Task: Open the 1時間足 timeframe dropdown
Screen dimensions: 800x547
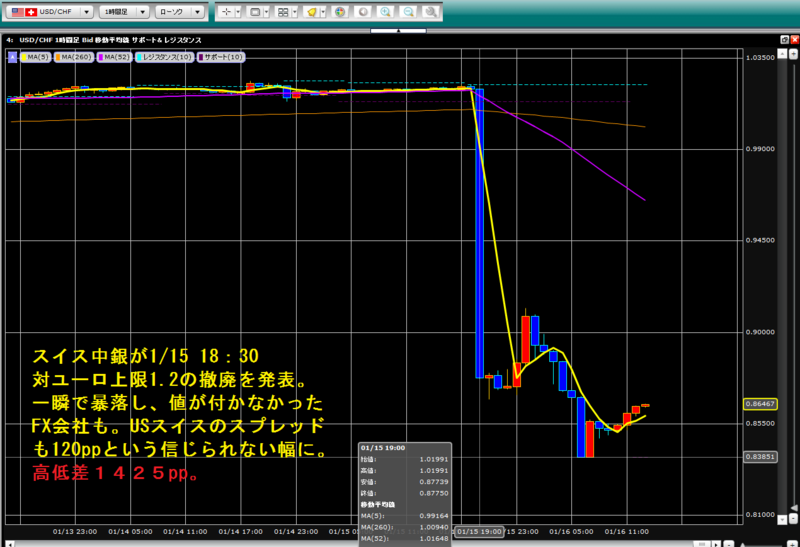Action: (124, 12)
